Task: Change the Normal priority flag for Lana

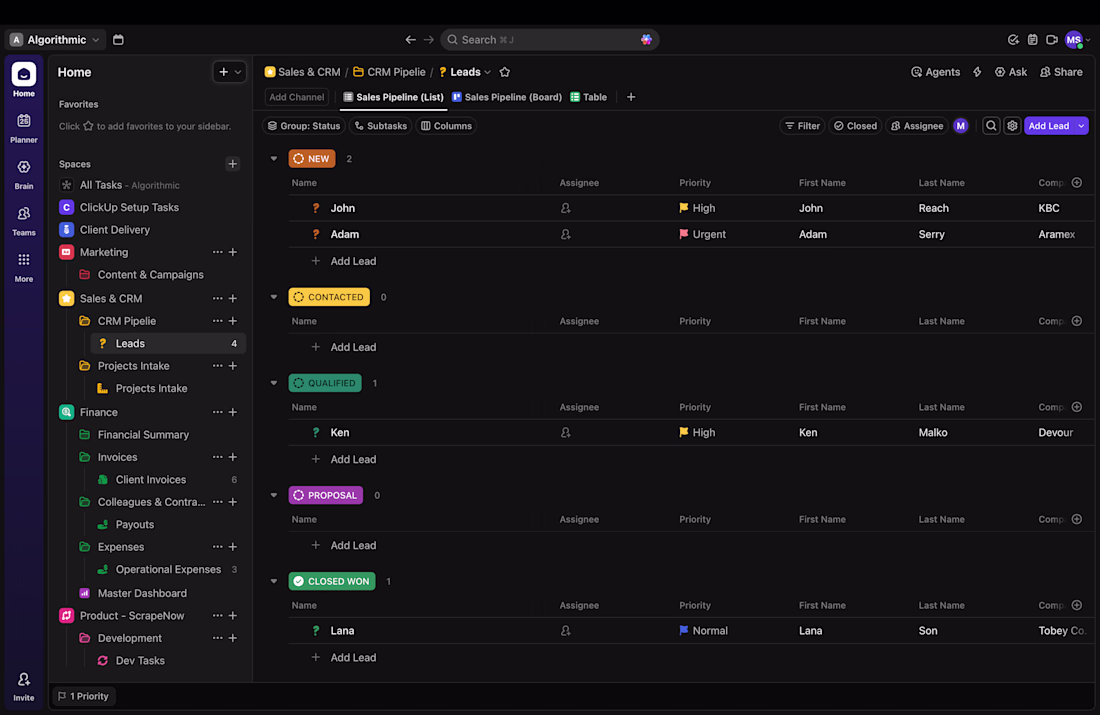Action: tap(704, 630)
